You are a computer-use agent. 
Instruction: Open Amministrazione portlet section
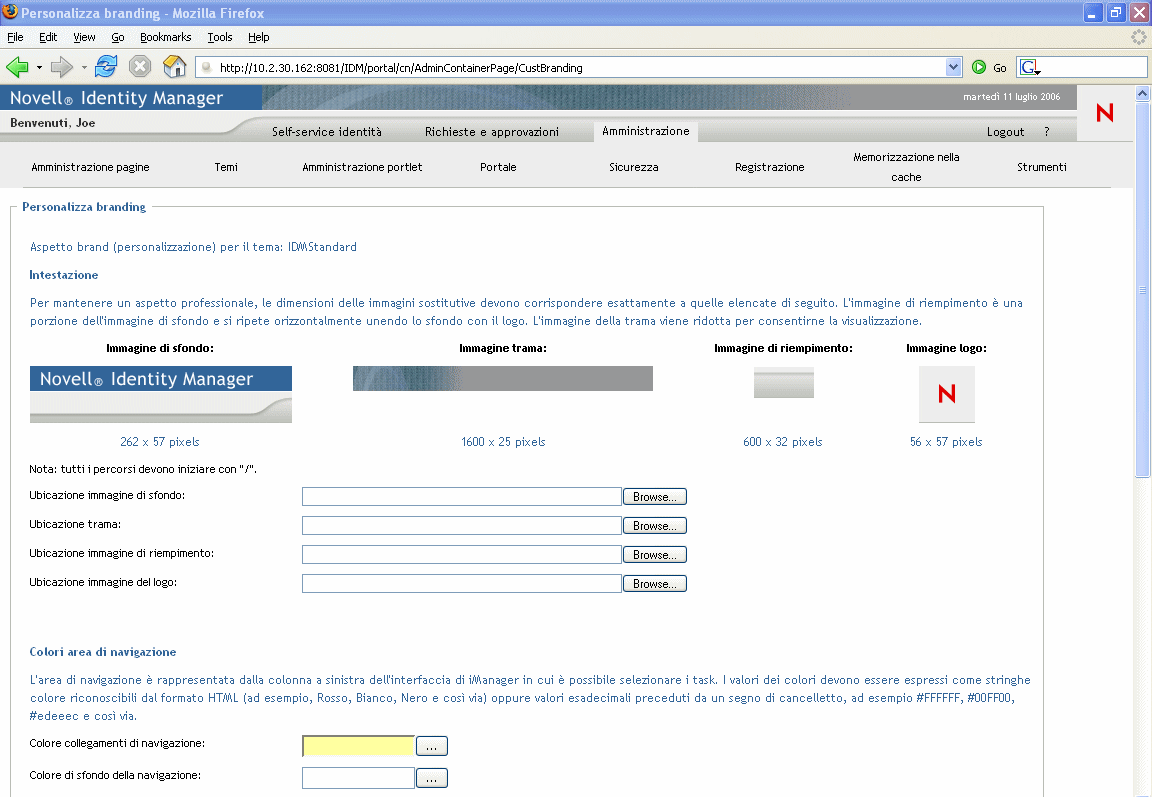pyautogui.click(x=362, y=167)
